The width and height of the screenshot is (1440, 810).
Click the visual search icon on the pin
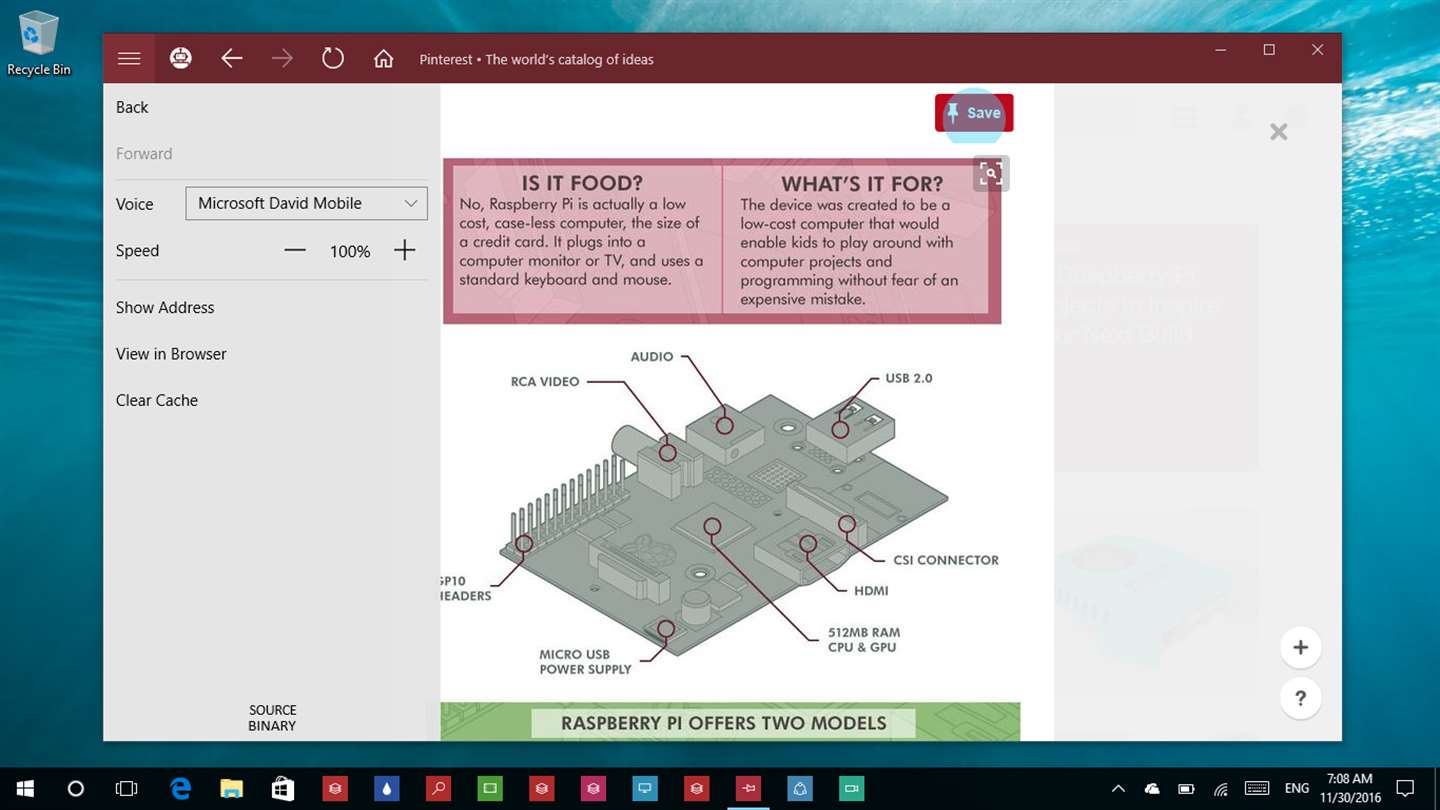(990, 174)
